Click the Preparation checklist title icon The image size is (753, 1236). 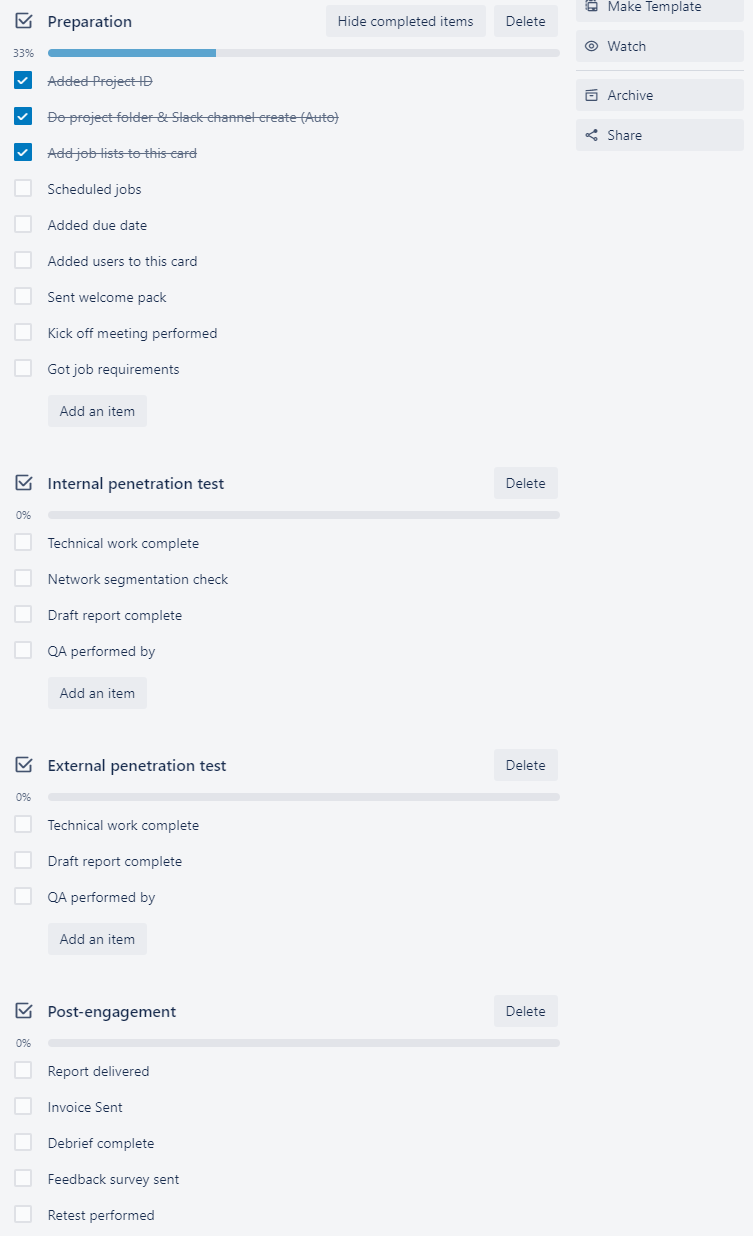pos(23,21)
